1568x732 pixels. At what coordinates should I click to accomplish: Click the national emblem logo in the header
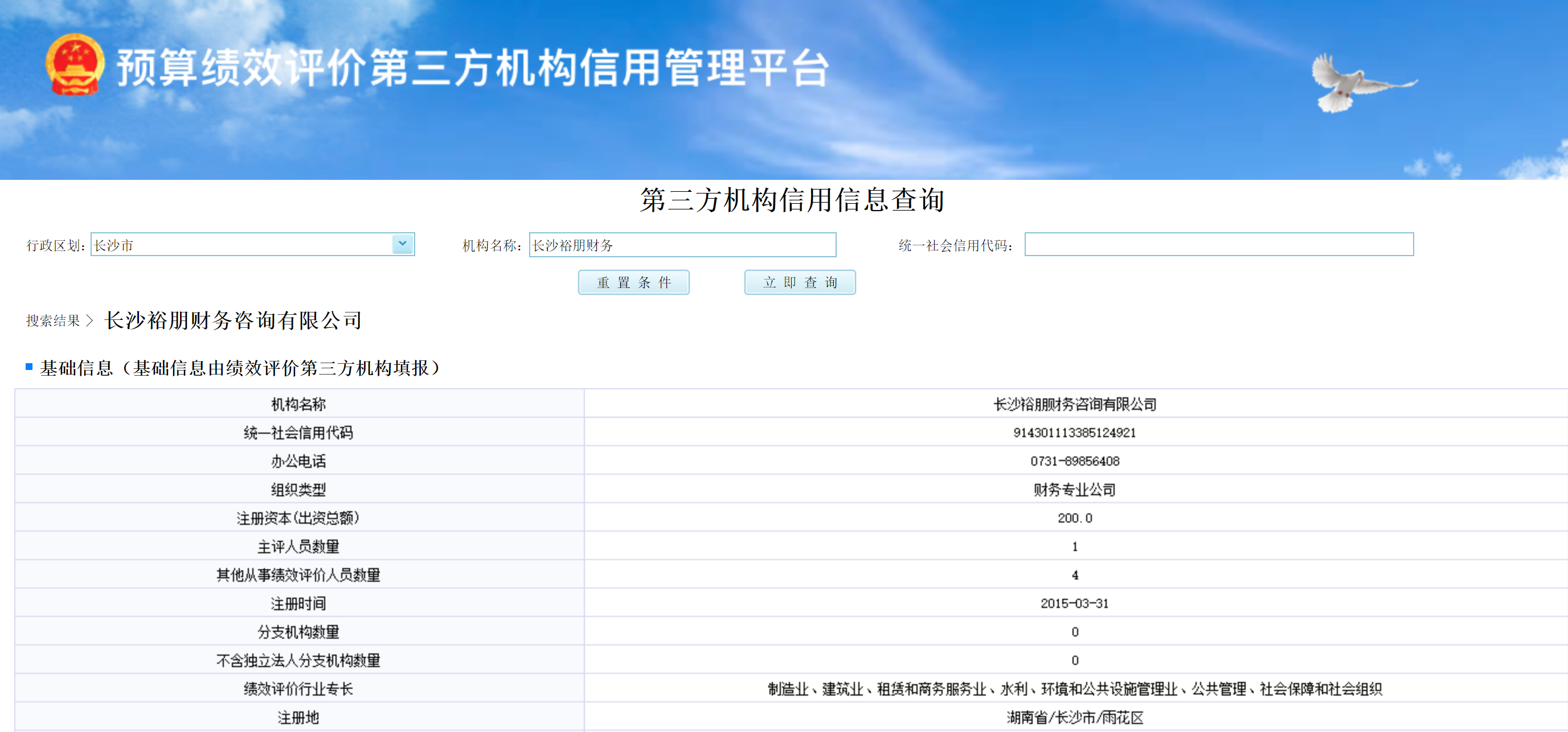[75, 64]
